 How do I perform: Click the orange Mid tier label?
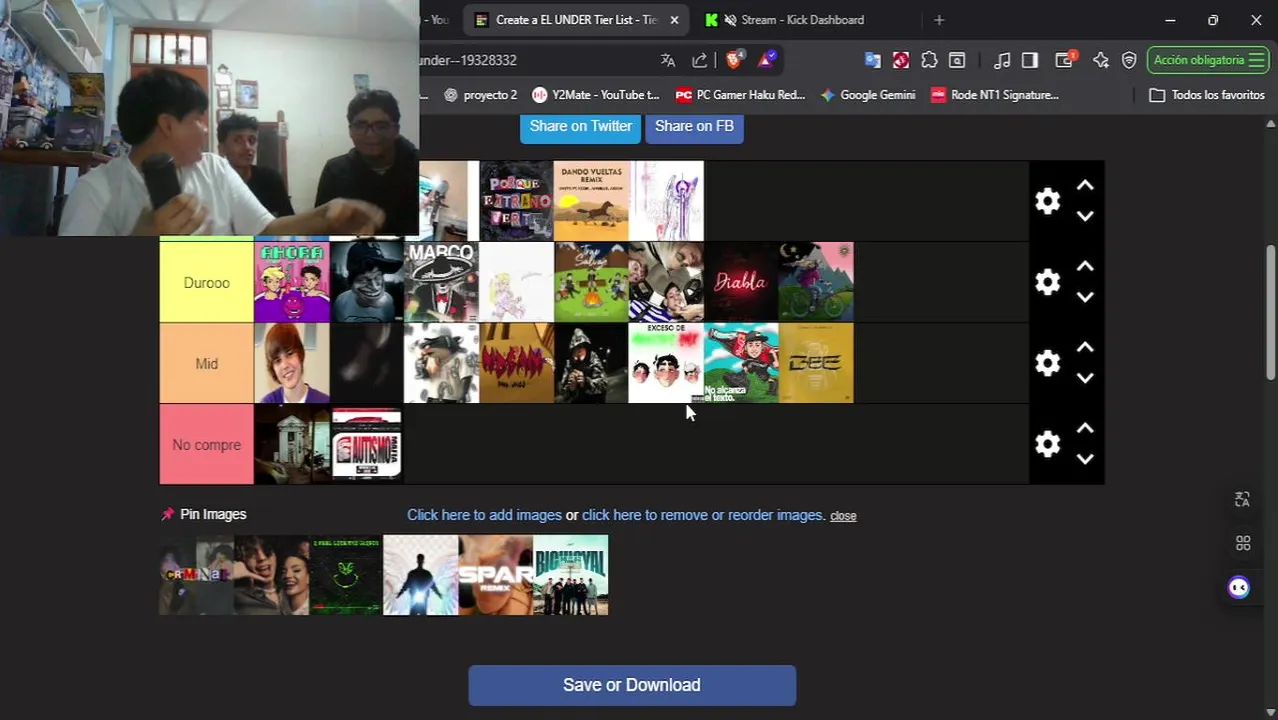point(207,364)
